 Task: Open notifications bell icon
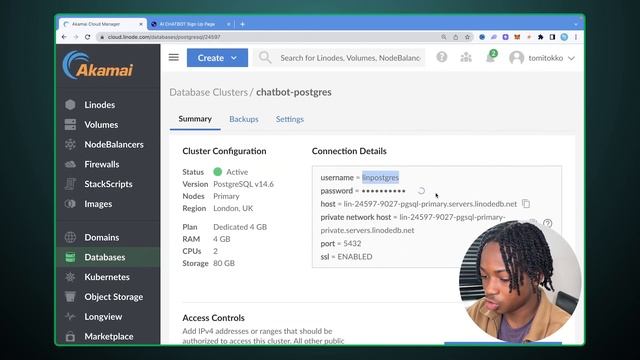[491, 57]
